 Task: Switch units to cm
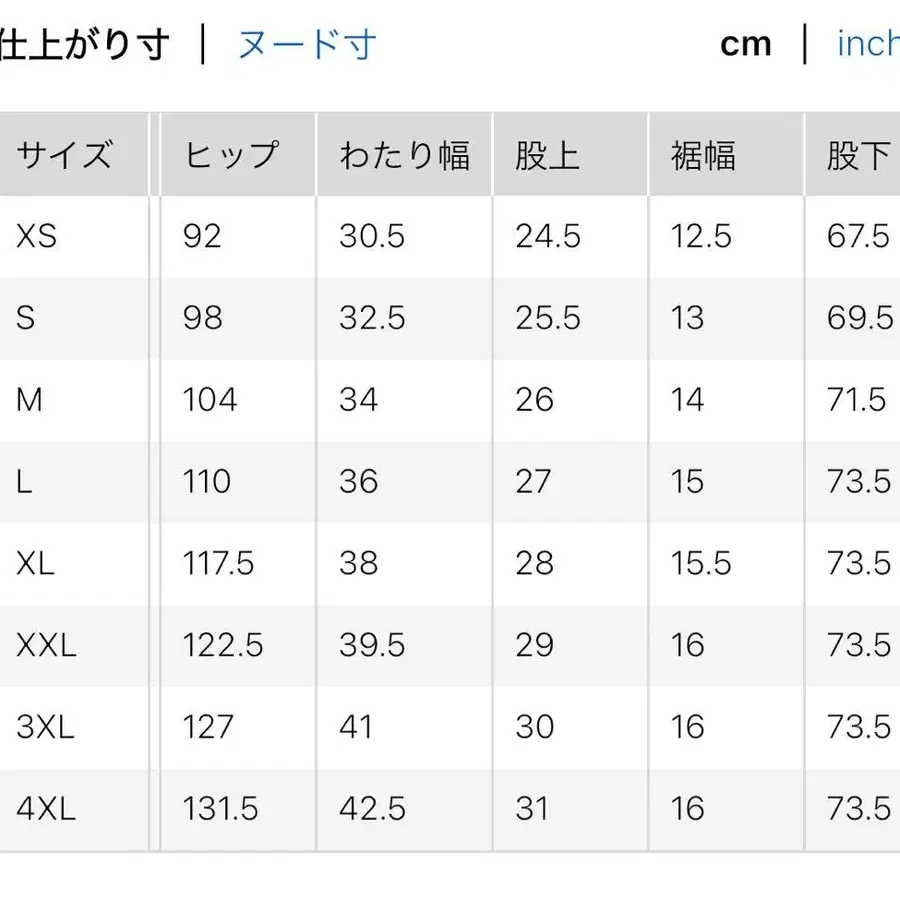coord(745,43)
